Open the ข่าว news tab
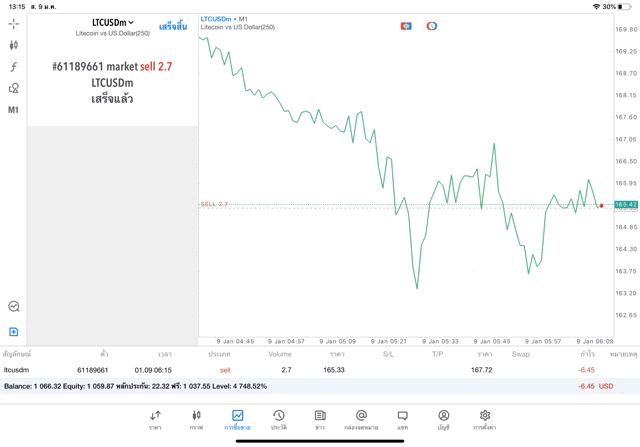 (319, 420)
